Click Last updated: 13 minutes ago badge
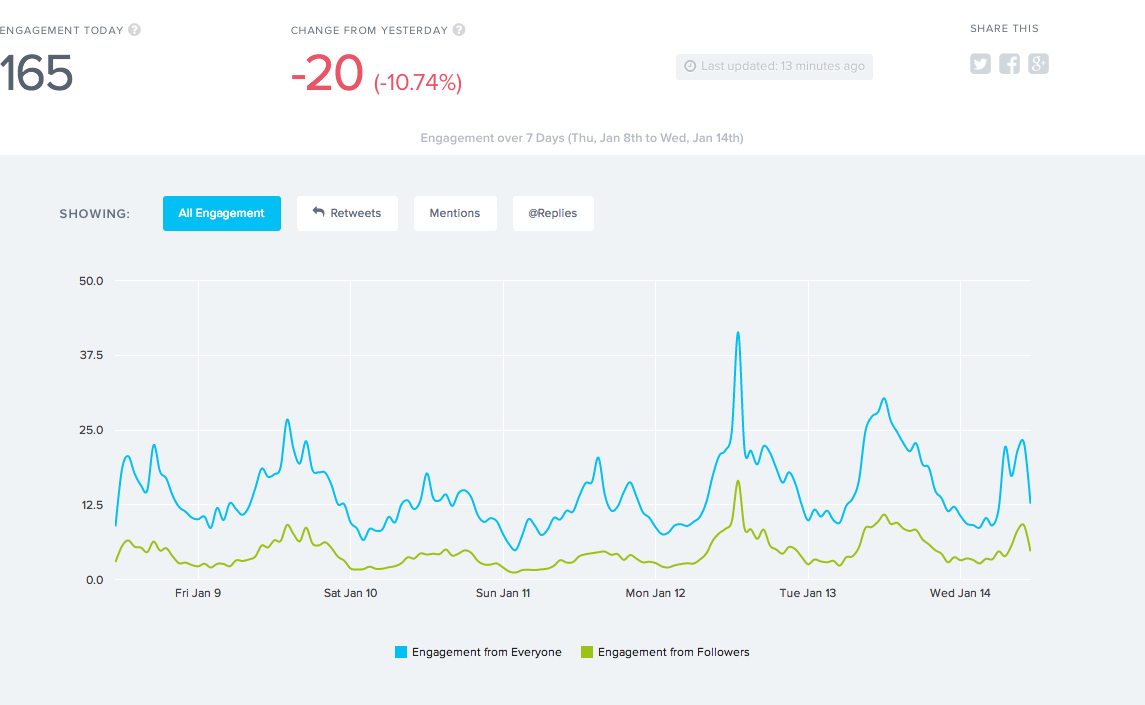Image resolution: width=1145 pixels, height=705 pixels. pyautogui.click(x=774, y=66)
